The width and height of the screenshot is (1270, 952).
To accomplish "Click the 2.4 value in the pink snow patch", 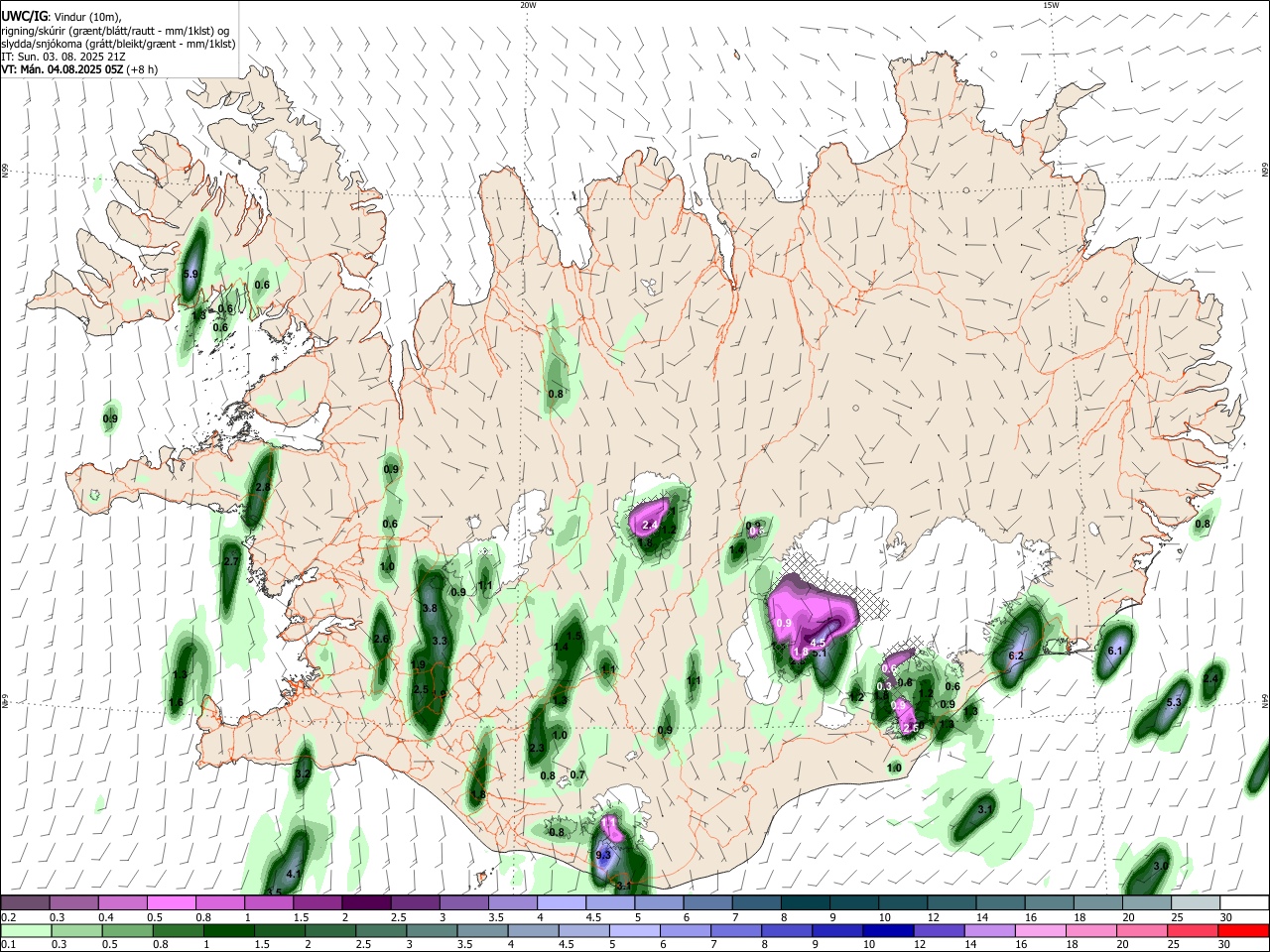I will (651, 525).
